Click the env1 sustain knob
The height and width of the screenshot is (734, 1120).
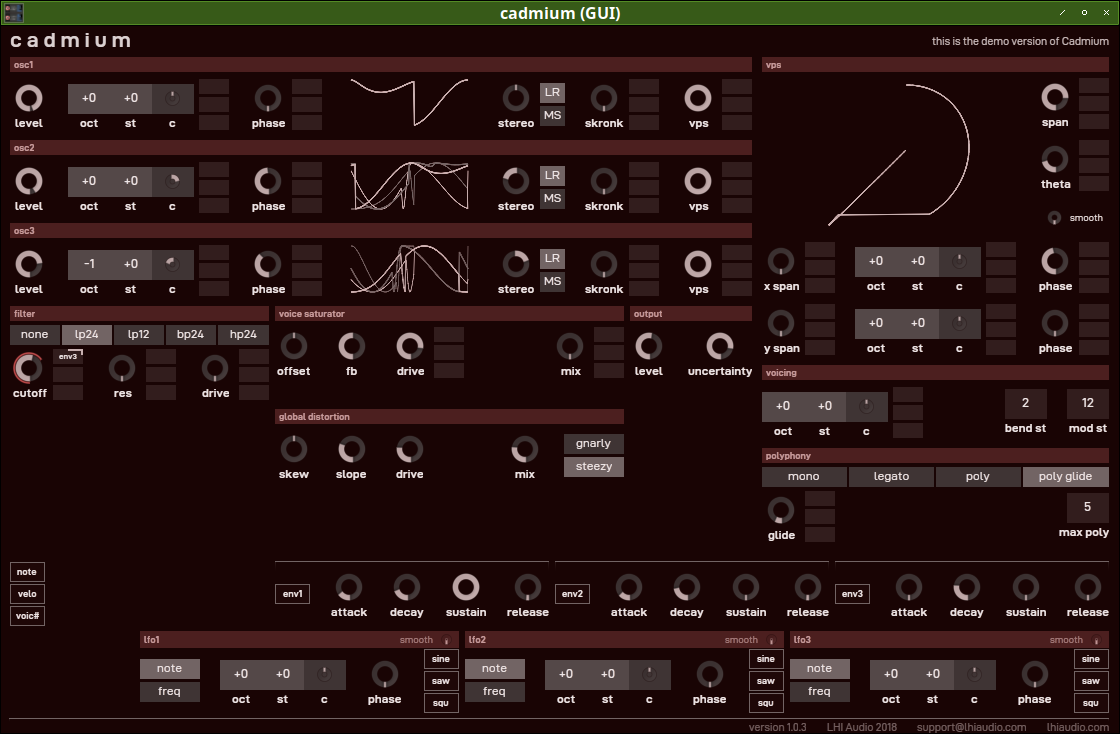[x=466, y=588]
